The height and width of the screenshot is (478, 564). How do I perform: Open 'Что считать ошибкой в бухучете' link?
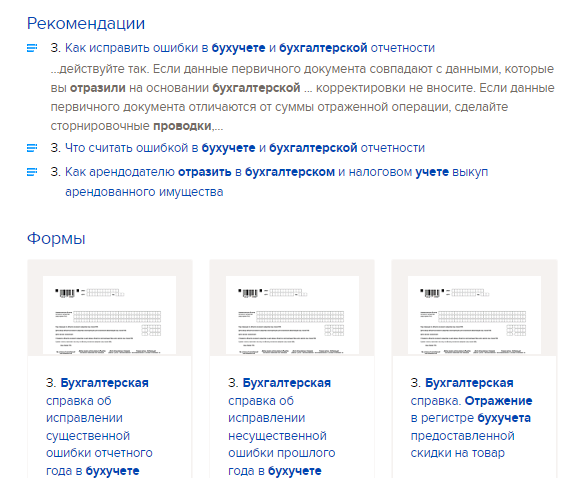point(245,148)
